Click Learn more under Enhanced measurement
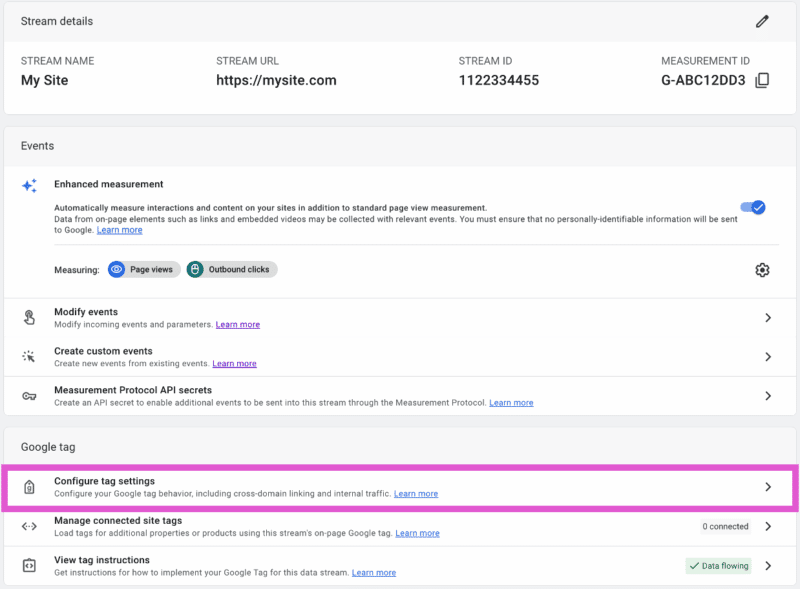800x589 pixels. 119,230
